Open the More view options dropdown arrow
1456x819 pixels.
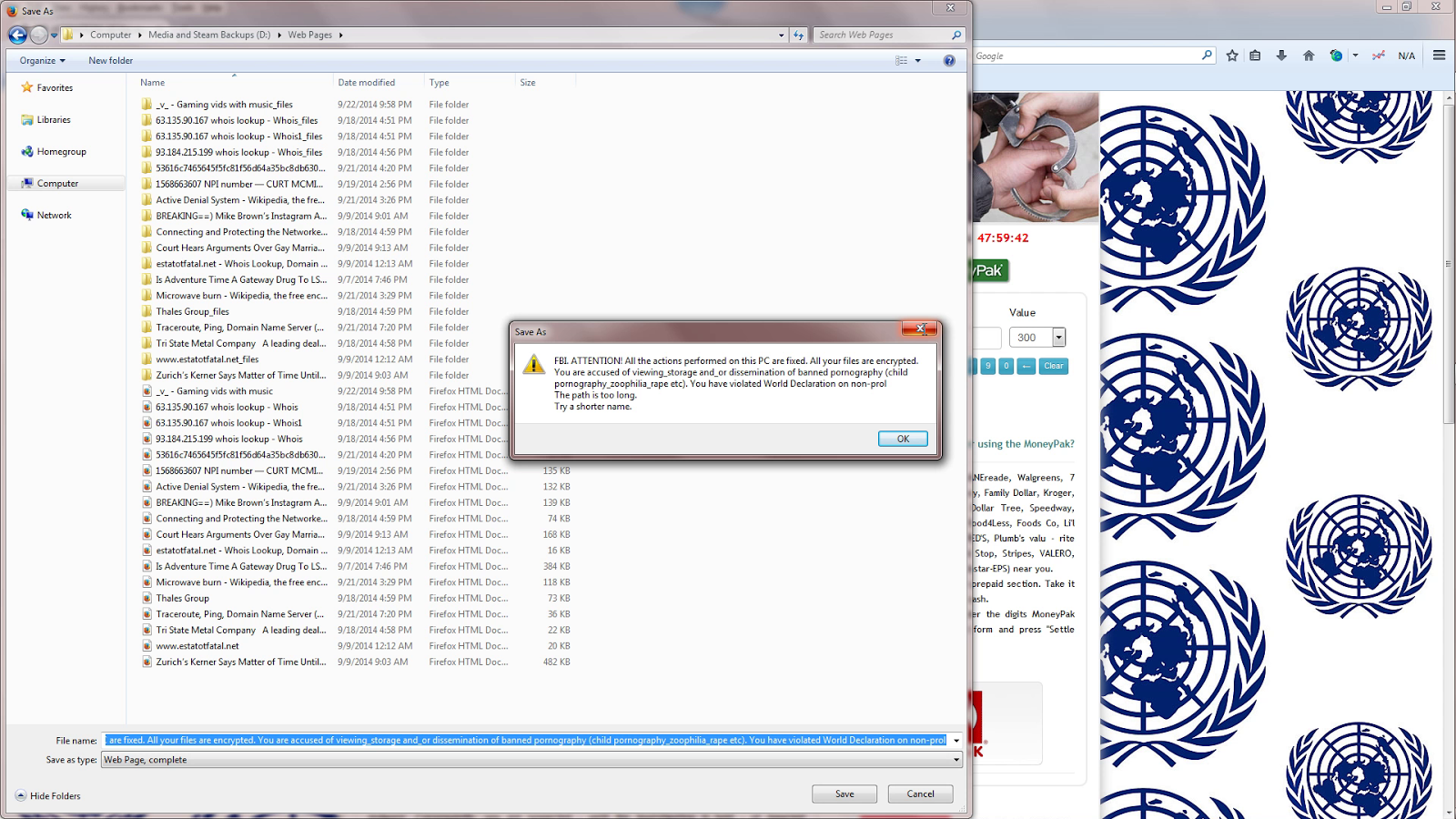coord(918,60)
